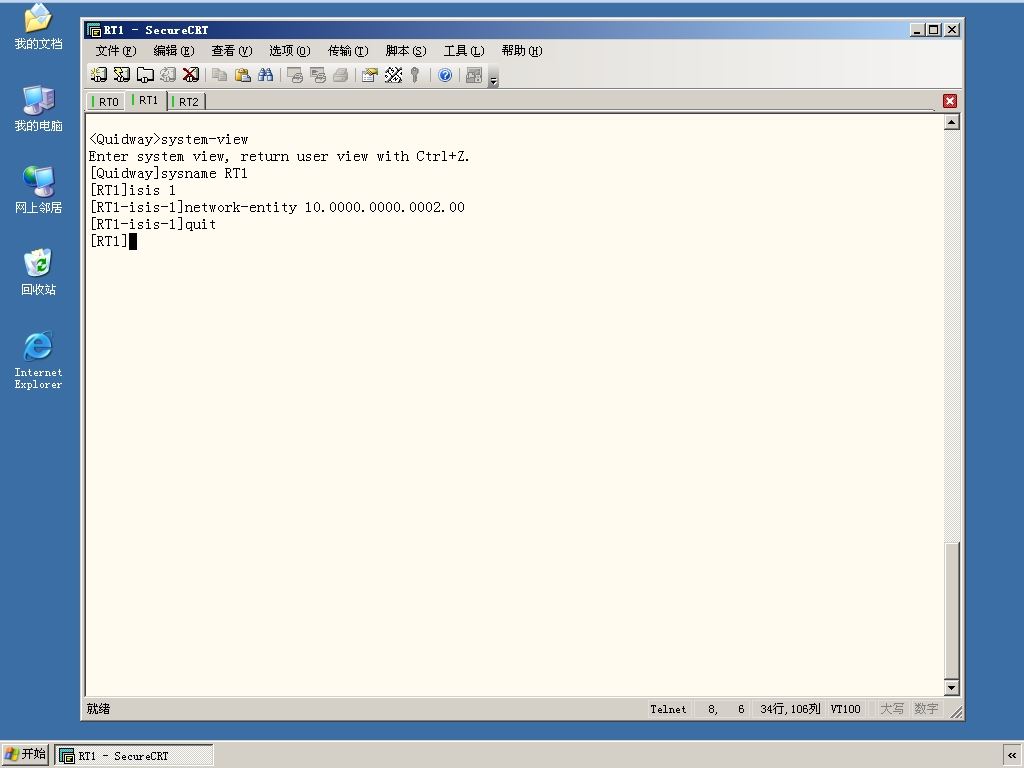Click the Paste clipboard icon
This screenshot has height=768, width=1024.
tap(242, 75)
